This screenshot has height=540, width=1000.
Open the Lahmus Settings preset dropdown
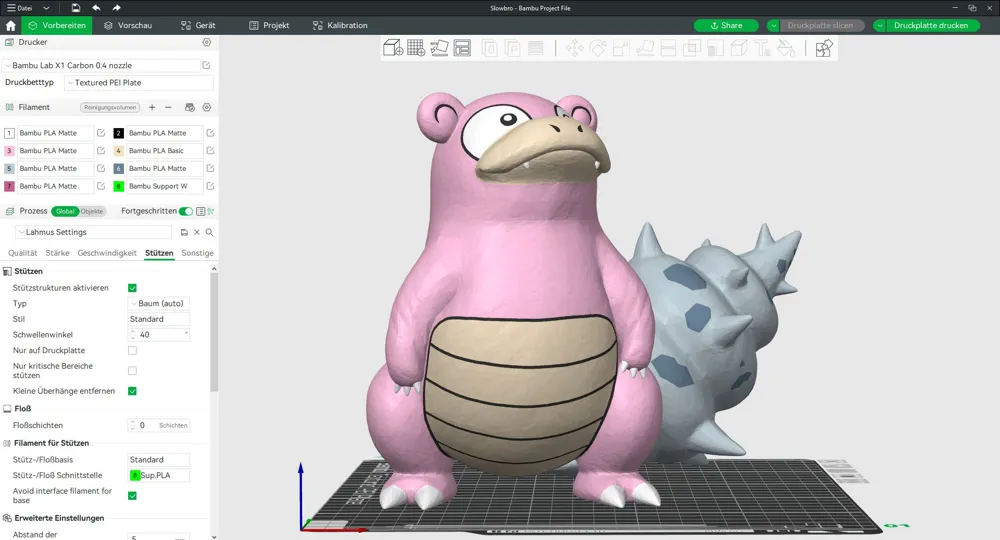94,232
